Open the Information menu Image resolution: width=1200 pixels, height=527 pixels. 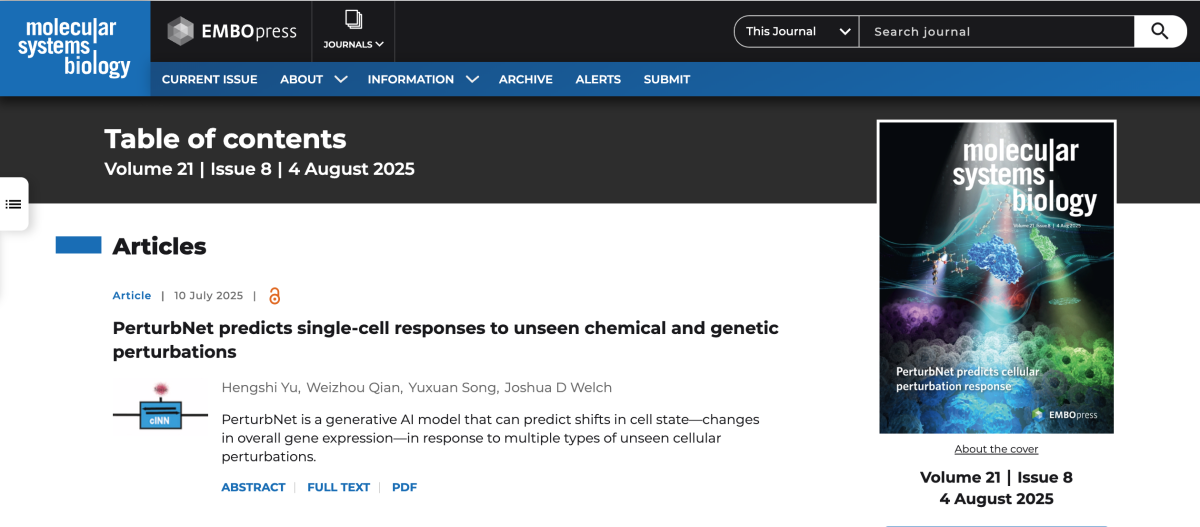click(x=411, y=79)
